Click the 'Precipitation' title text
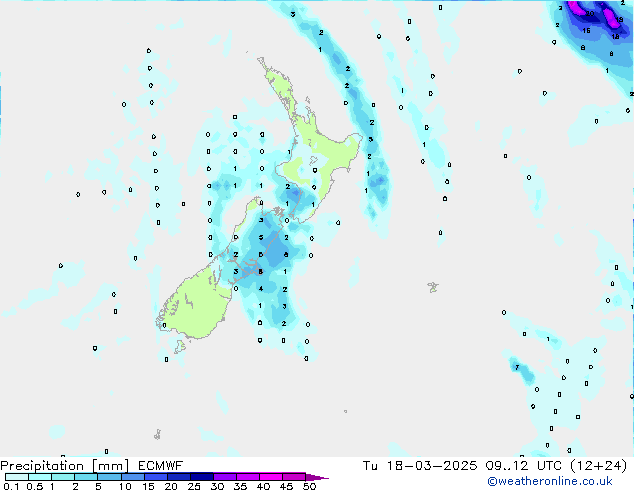Image resolution: width=634 pixels, height=490 pixels. 42,466
